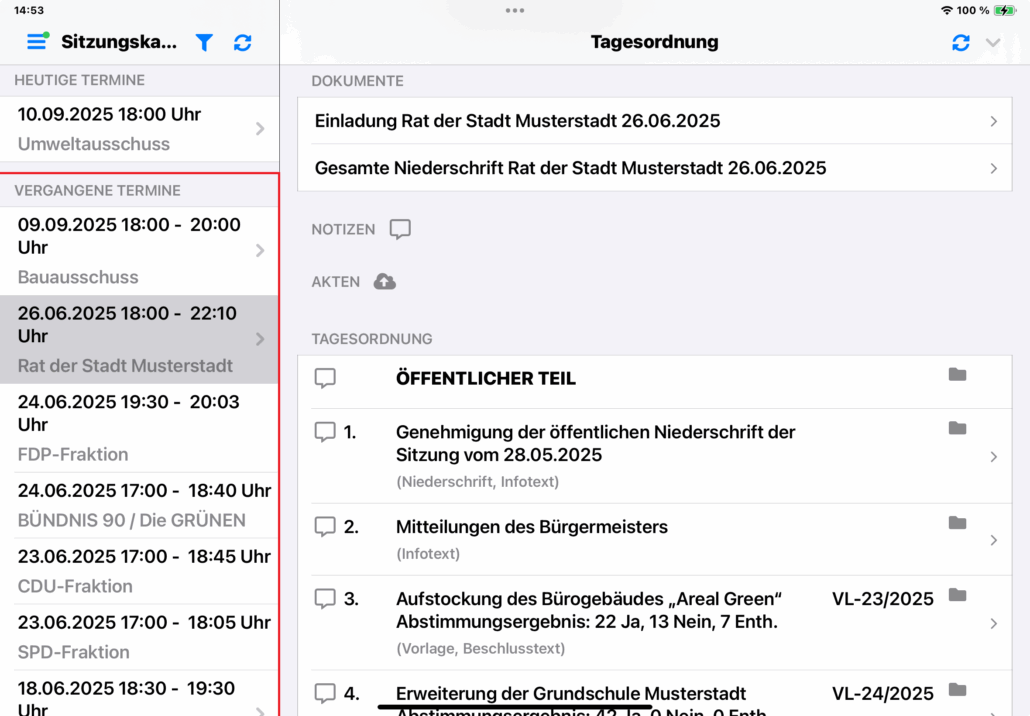Expand Mitteilungen des Bürgermeisters details chevron
Image resolution: width=1030 pixels, height=716 pixels.
click(993, 540)
